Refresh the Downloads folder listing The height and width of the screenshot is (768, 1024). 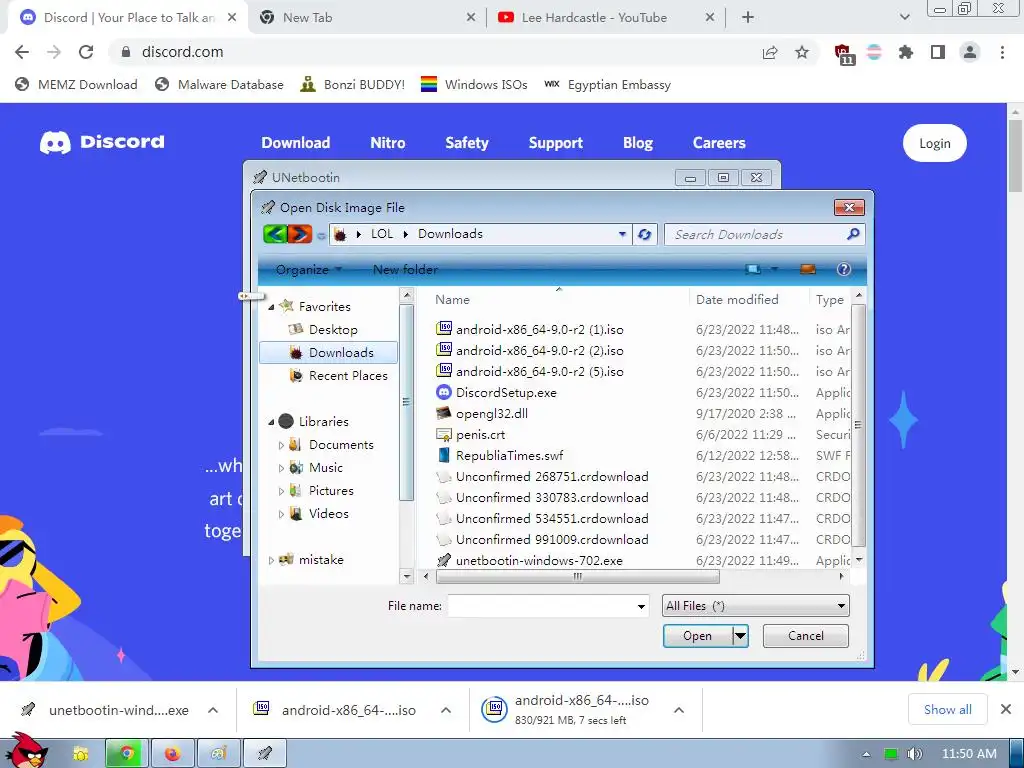coord(644,234)
